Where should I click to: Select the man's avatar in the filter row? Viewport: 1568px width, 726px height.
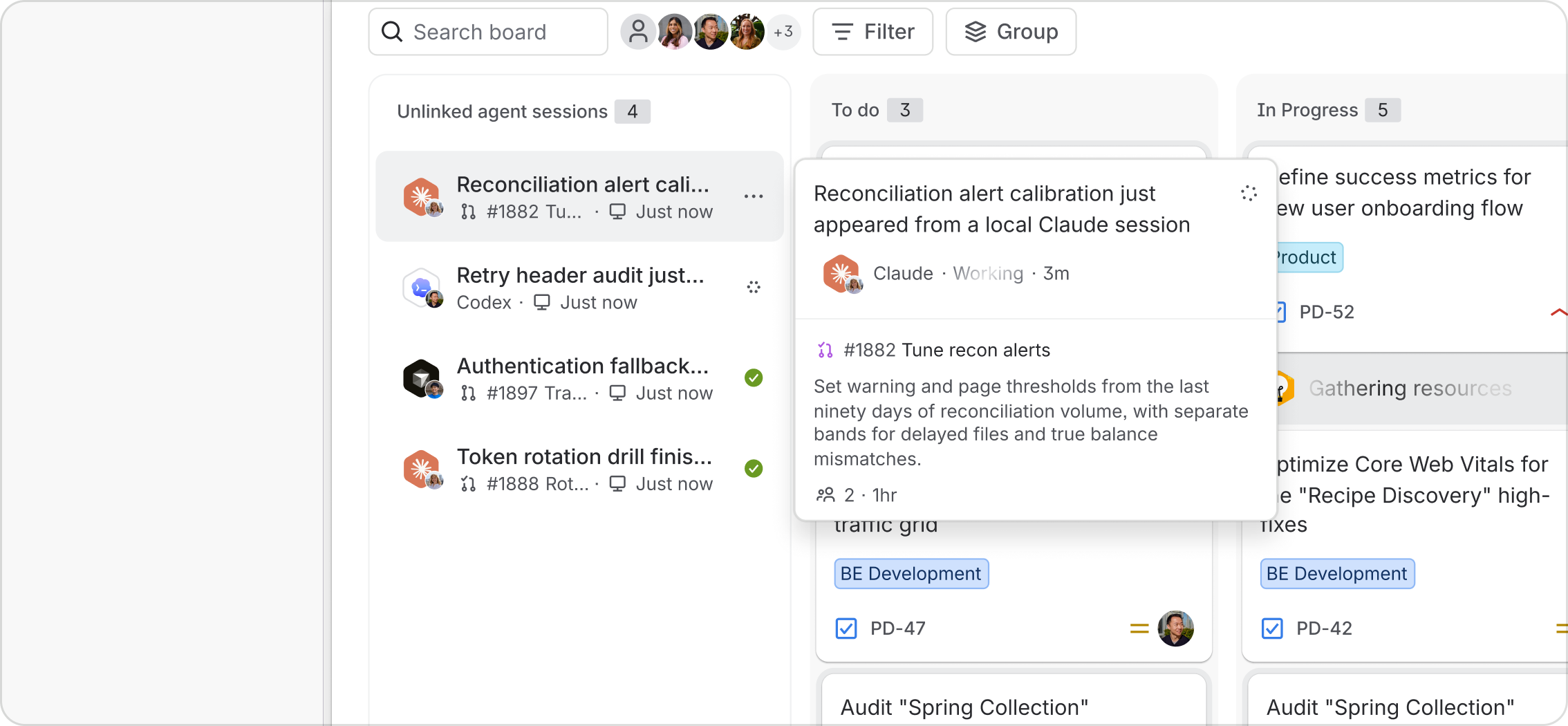(711, 32)
